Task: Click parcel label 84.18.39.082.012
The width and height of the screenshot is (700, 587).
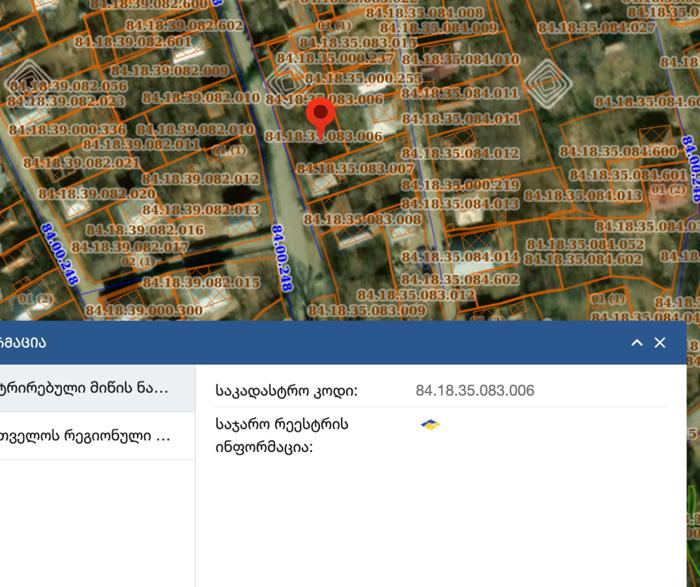Action: click(x=200, y=179)
